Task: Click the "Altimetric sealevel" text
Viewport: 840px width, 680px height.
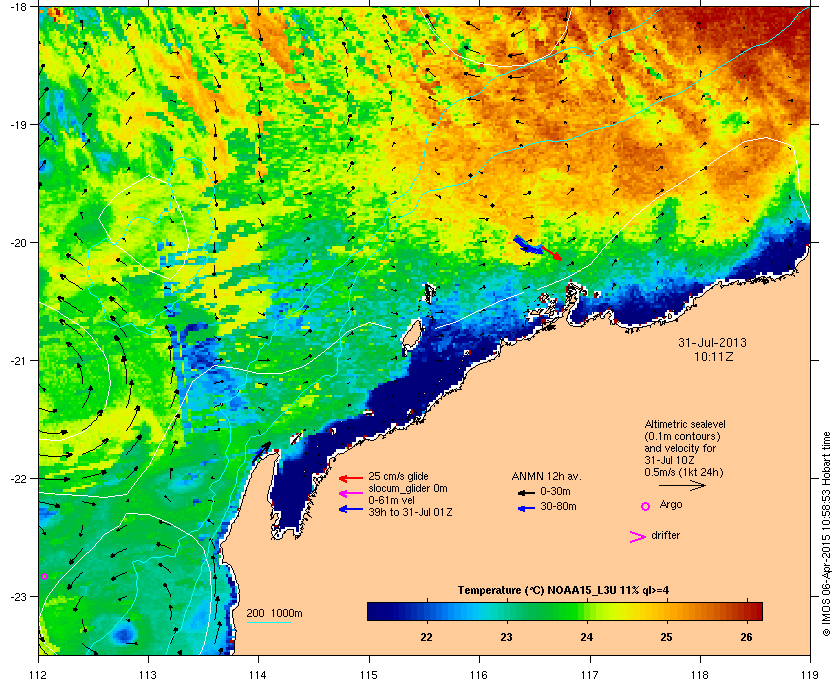Action: click(685, 424)
